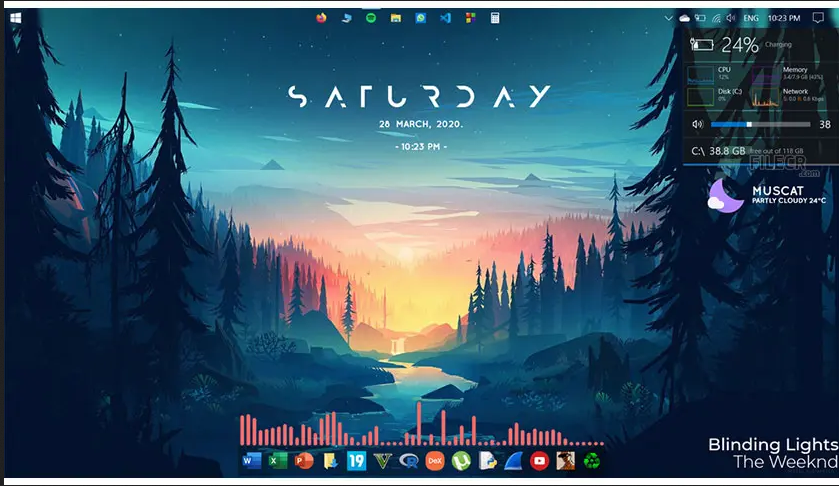Open the ENG language input selector
Image resolution: width=839 pixels, height=486 pixels.
[751, 18]
